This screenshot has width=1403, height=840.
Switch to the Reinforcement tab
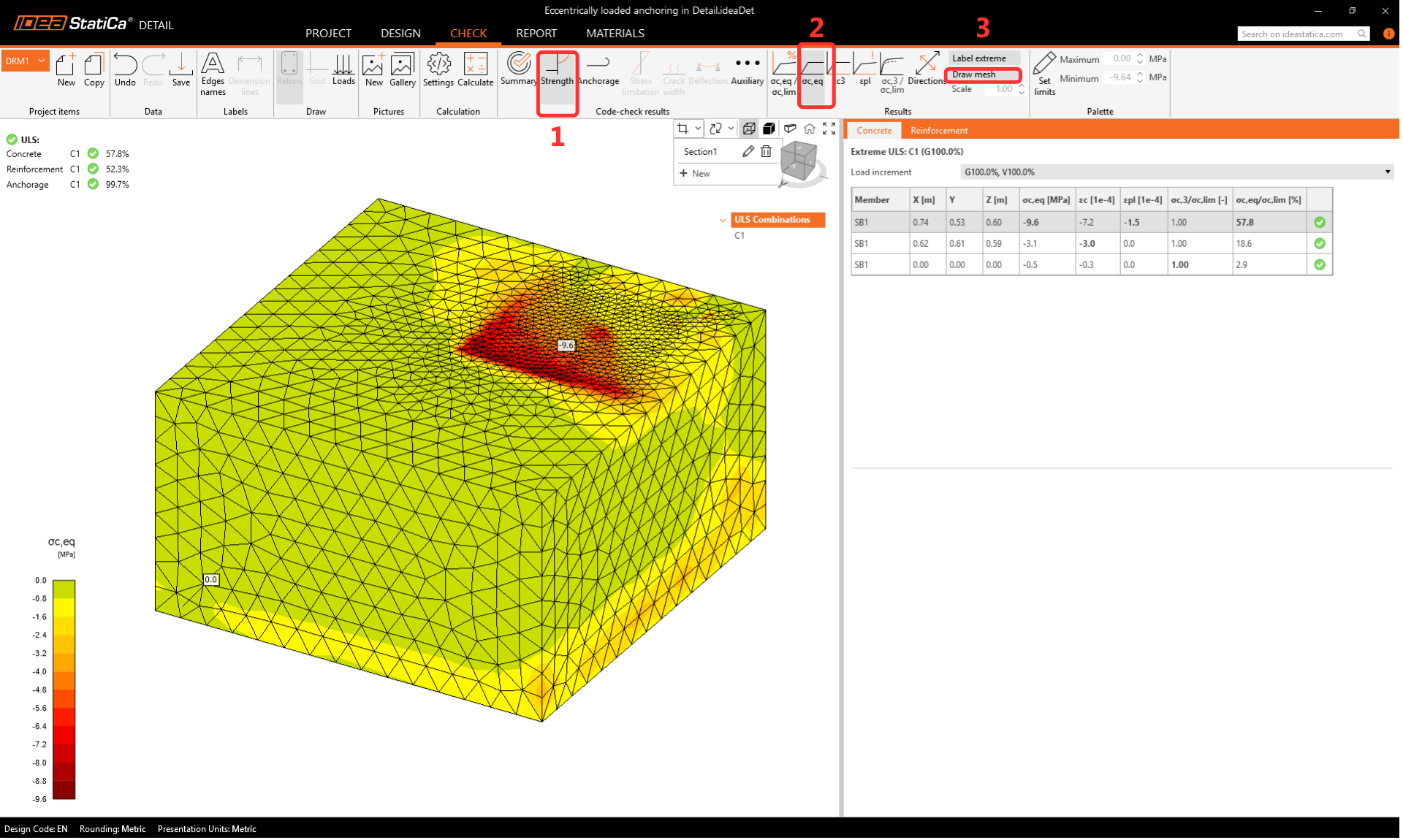pyautogui.click(x=938, y=131)
